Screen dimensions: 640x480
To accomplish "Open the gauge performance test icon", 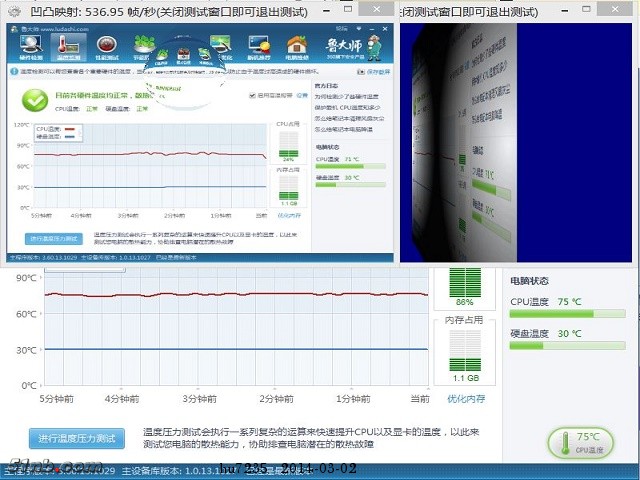I will tap(107, 47).
